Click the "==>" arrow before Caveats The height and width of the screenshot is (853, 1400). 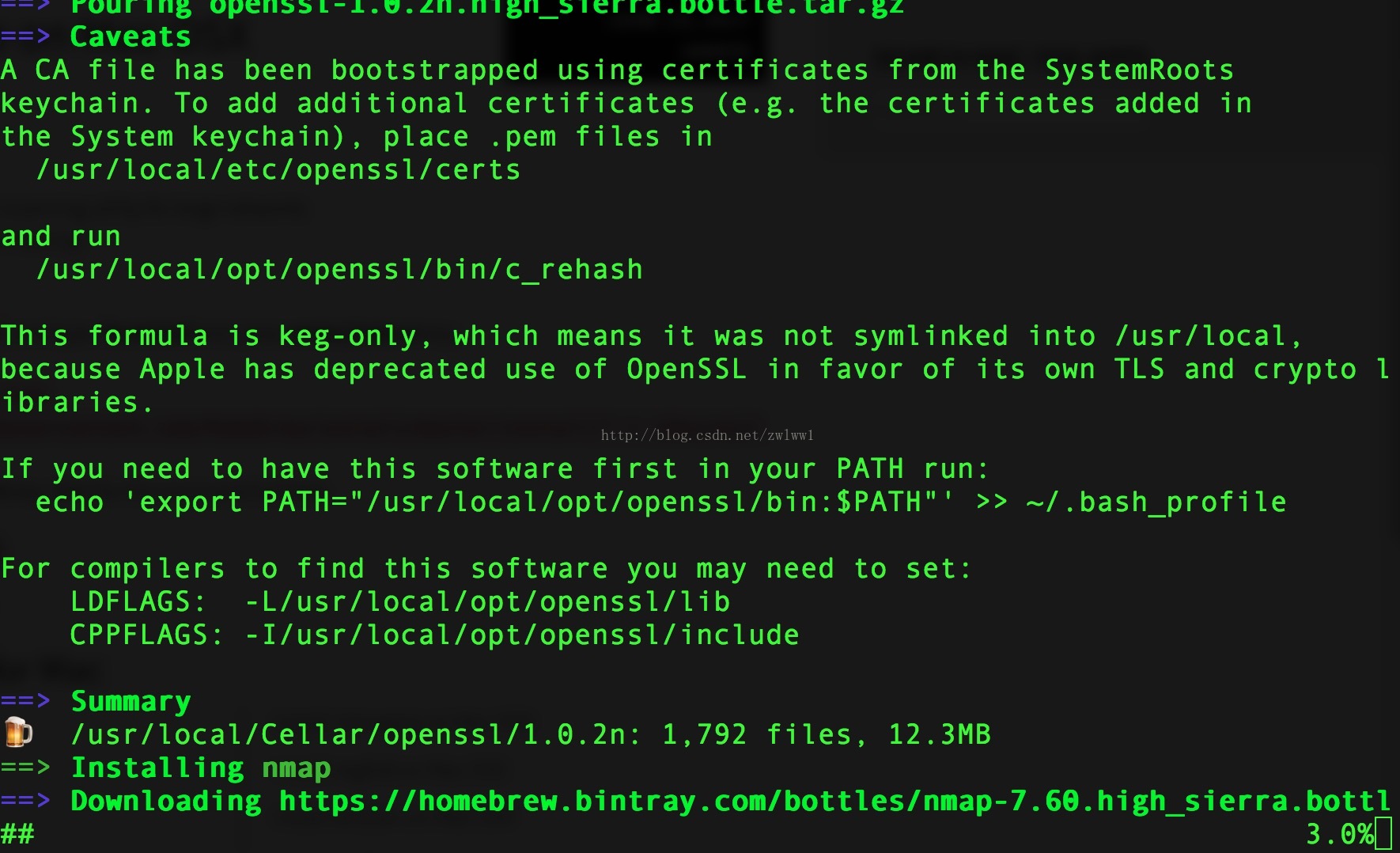[26, 36]
